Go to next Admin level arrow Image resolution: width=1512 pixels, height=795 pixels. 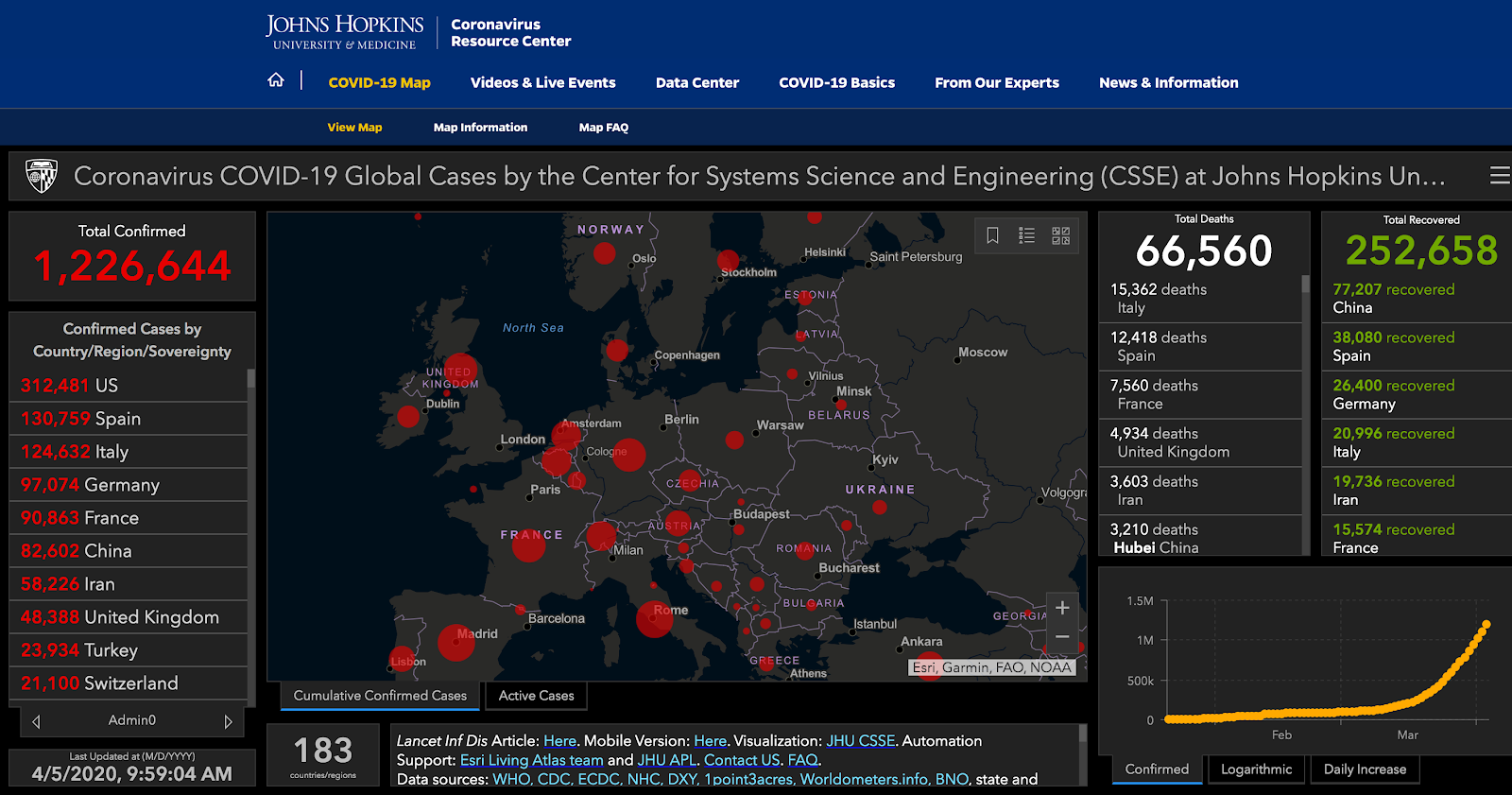pos(228,721)
